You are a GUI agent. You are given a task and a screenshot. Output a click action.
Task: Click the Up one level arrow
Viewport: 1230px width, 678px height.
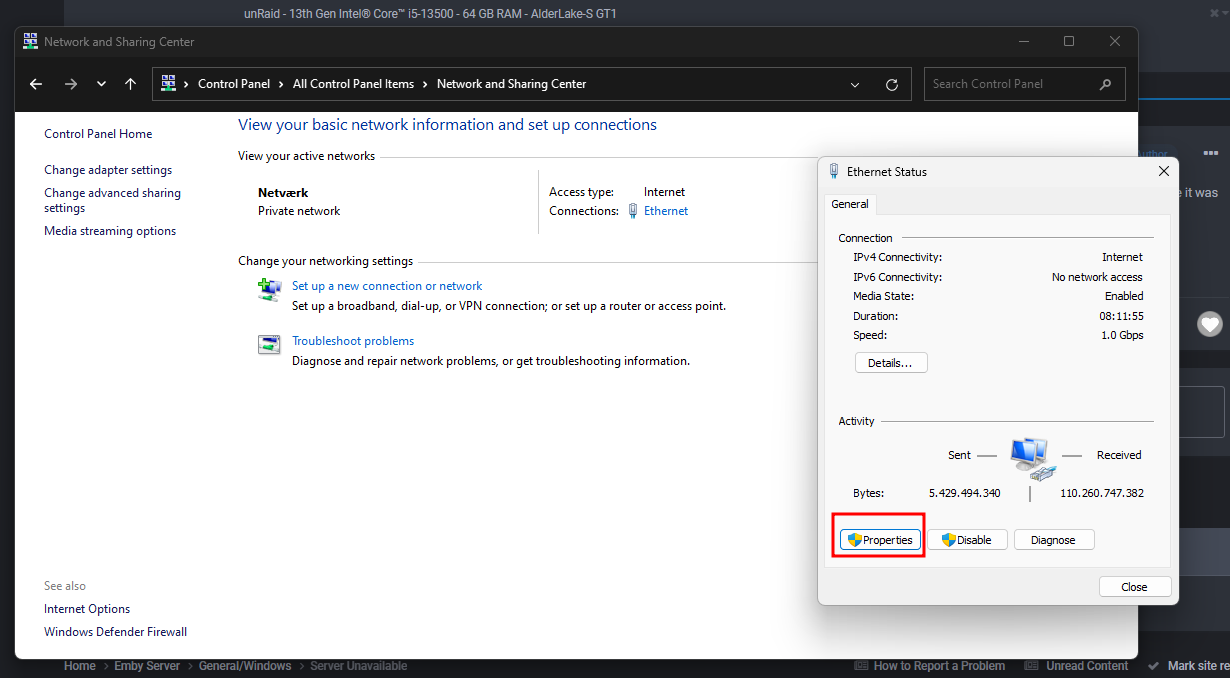pos(130,84)
